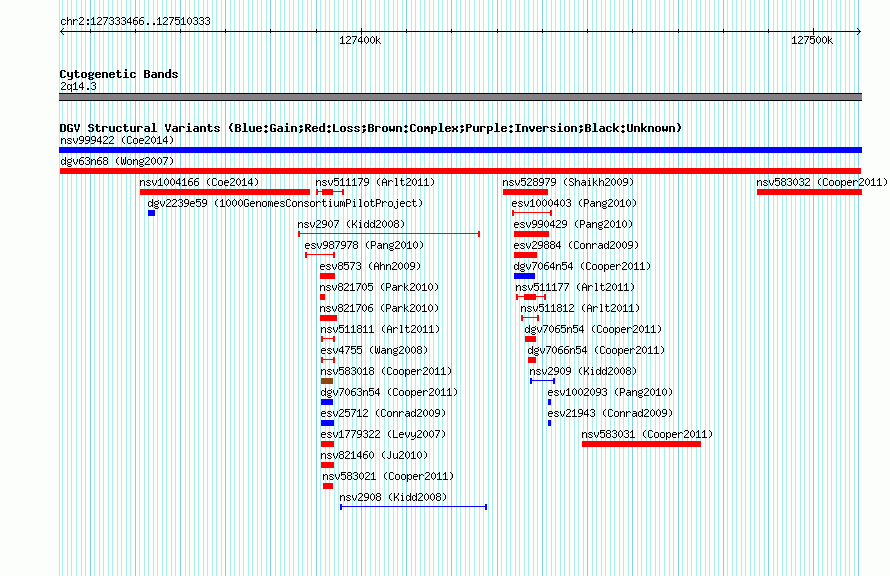
Task: Click the red bar under nsv528979
Action: point(525,192)
